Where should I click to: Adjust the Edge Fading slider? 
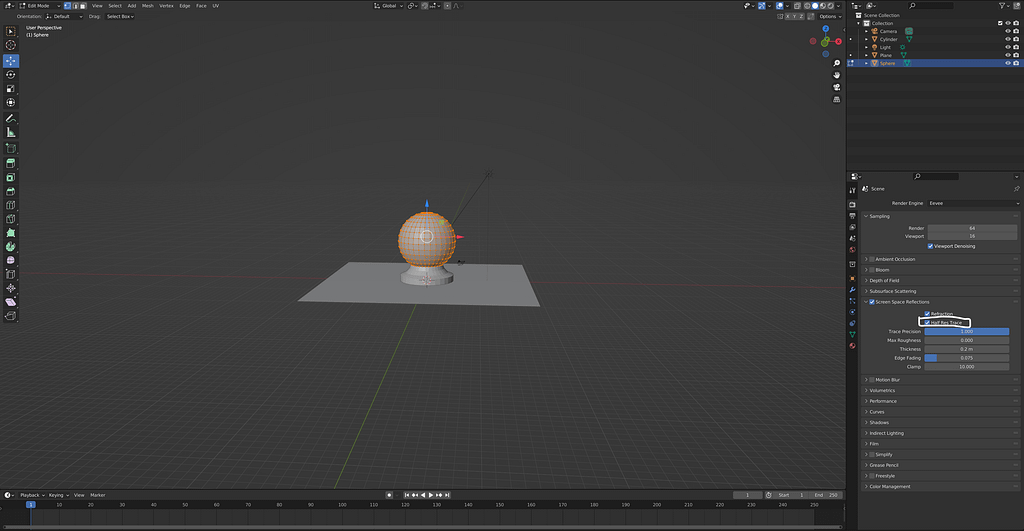(x=966, y=358)
